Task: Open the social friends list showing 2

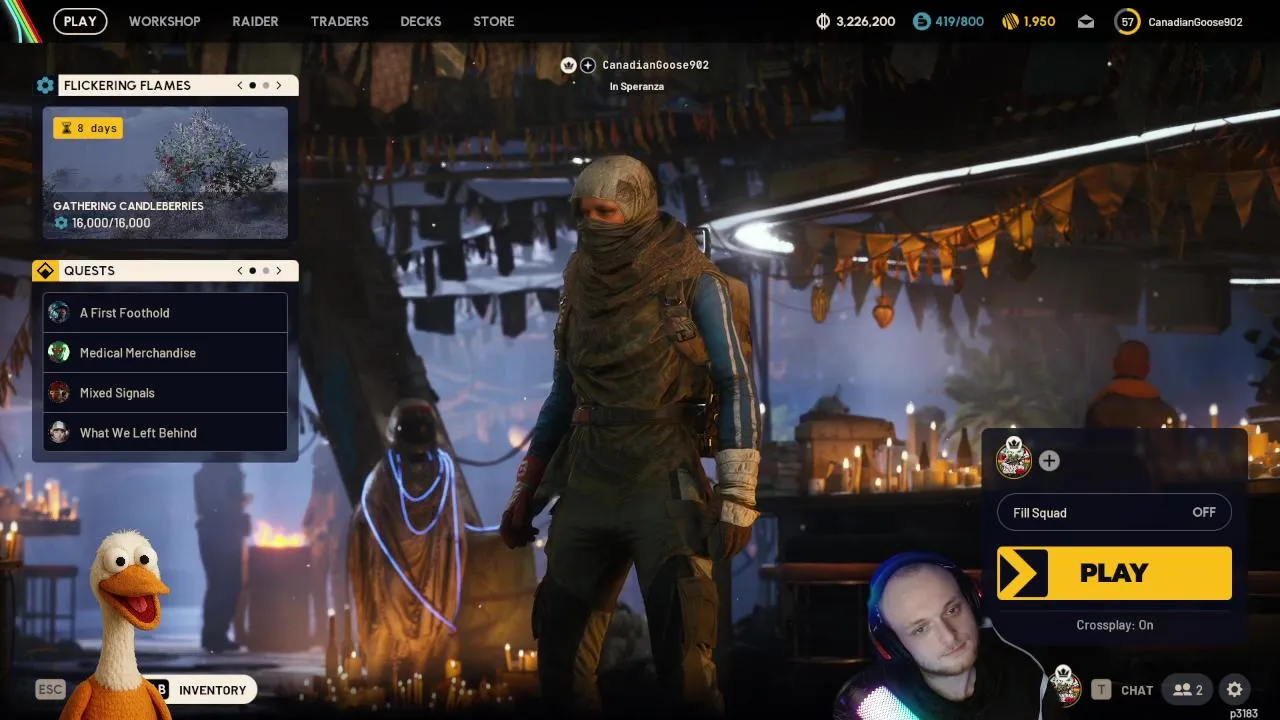Action: [x=1189, y=690]
